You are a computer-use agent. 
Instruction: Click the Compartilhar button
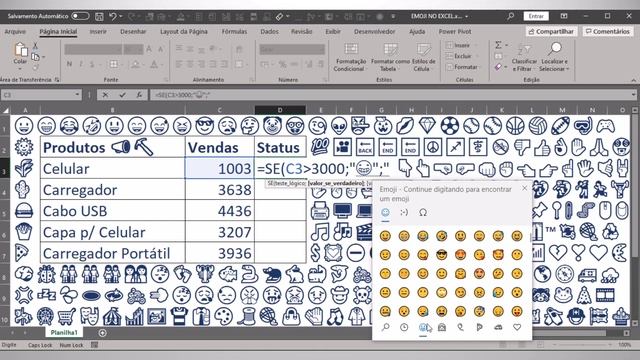(551, 31)
